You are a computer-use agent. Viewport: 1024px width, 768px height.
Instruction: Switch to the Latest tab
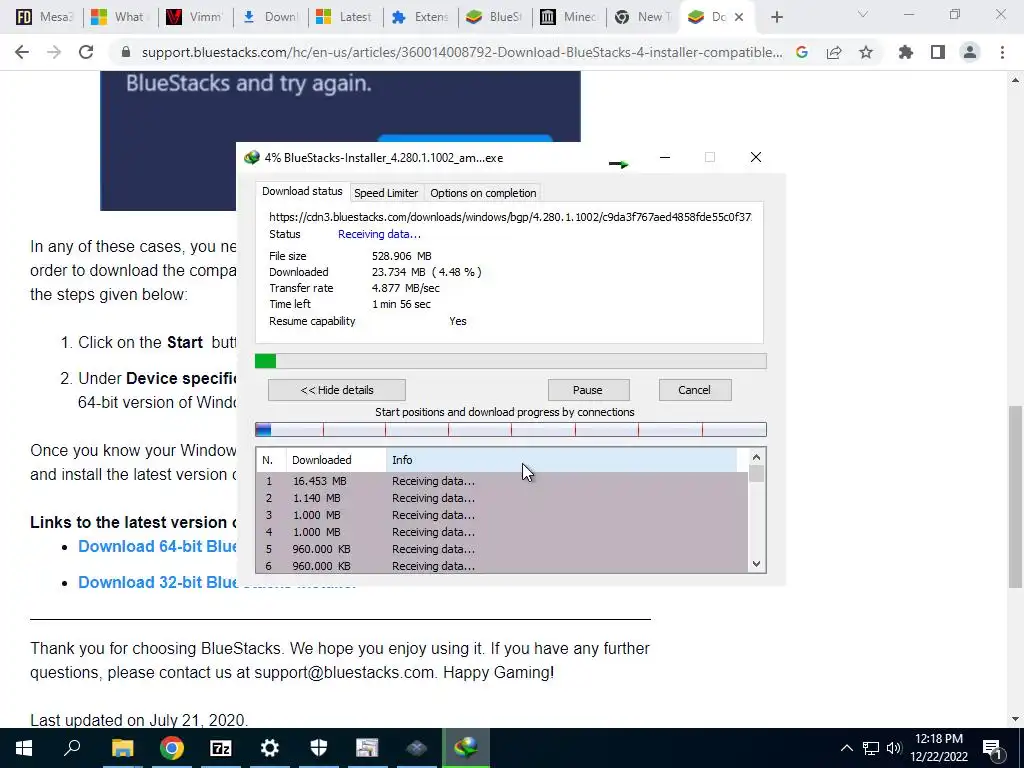[x=344, y=17]
